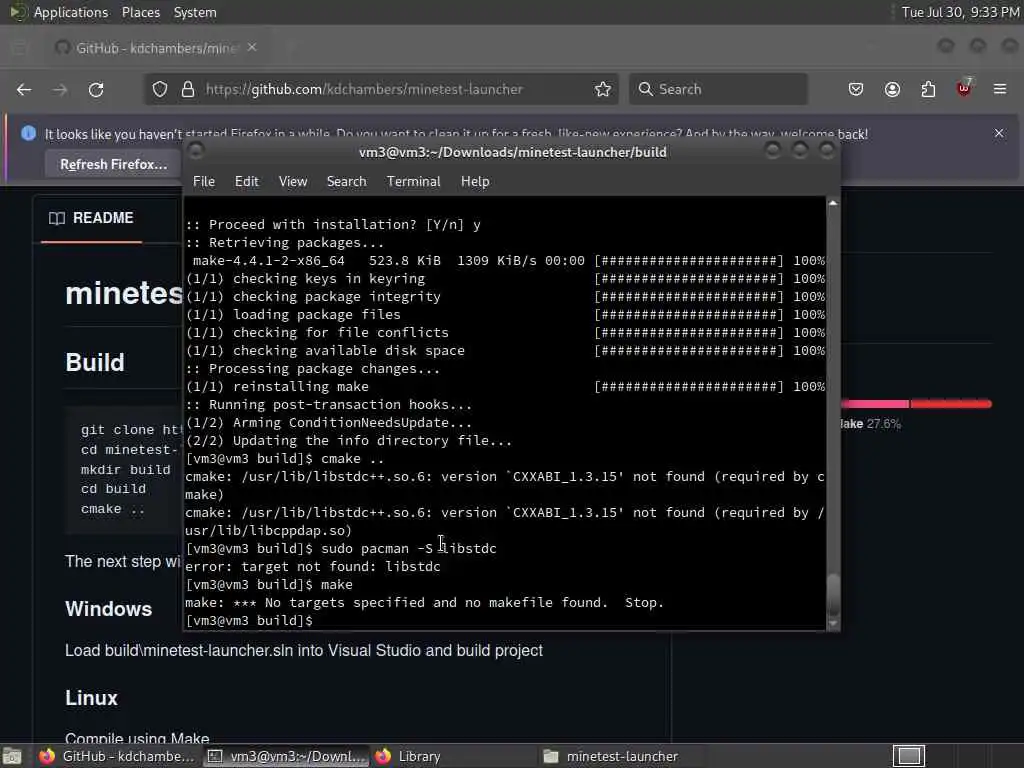Focus the Firefox search box
This screenshot has width=1024, height=768.
pos(718,89)
